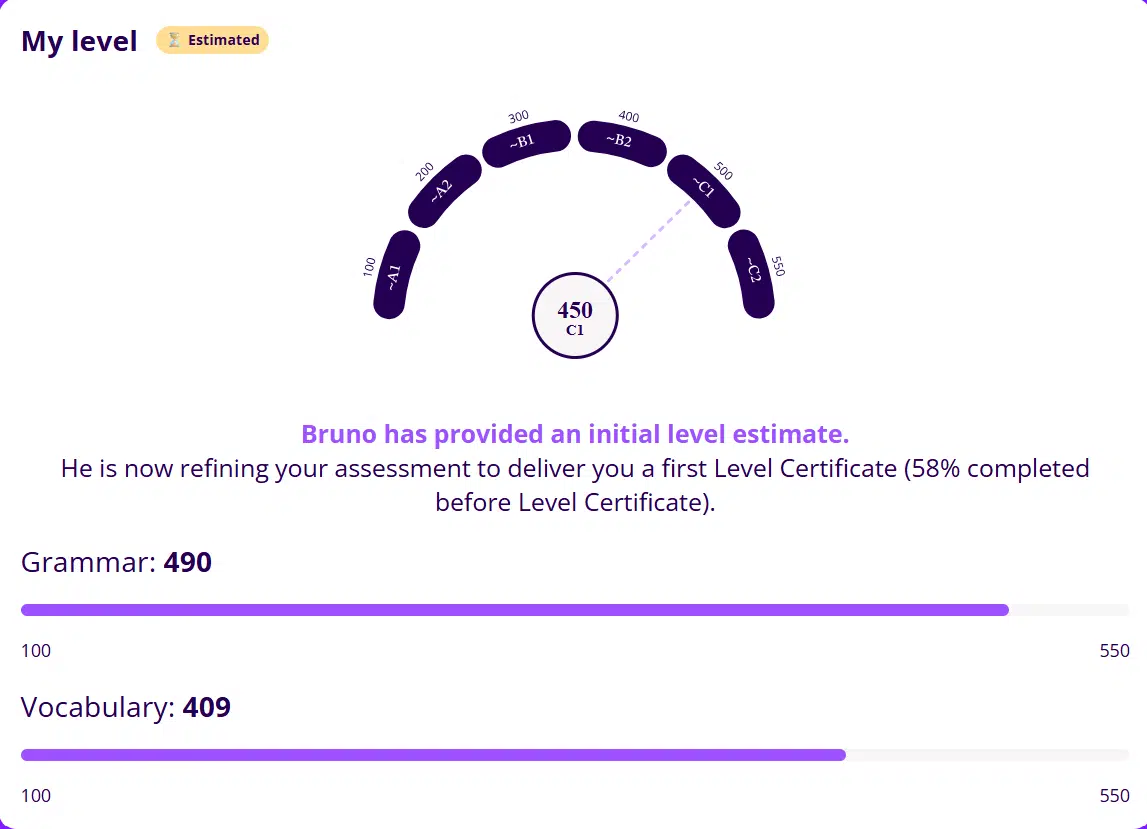Screen dimensions: 1147x829
Task: Click the Estimated status badge
Action: (212, 41)
